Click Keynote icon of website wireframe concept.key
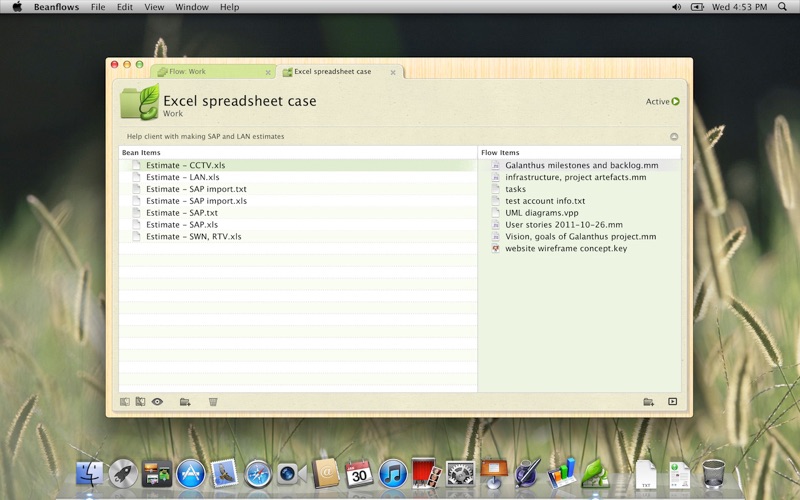The image size is (800, 500). point(495,248)
